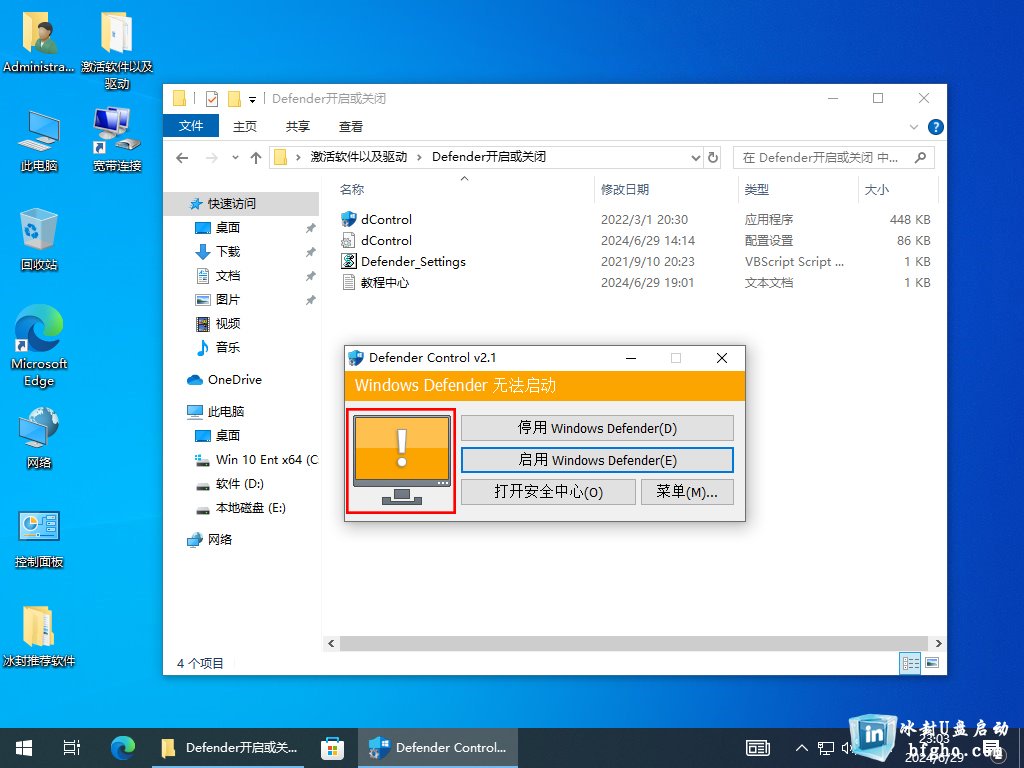Switch to details view icon in status bar
Viewport: 1024px width, 768px height.
coord(910,664)
